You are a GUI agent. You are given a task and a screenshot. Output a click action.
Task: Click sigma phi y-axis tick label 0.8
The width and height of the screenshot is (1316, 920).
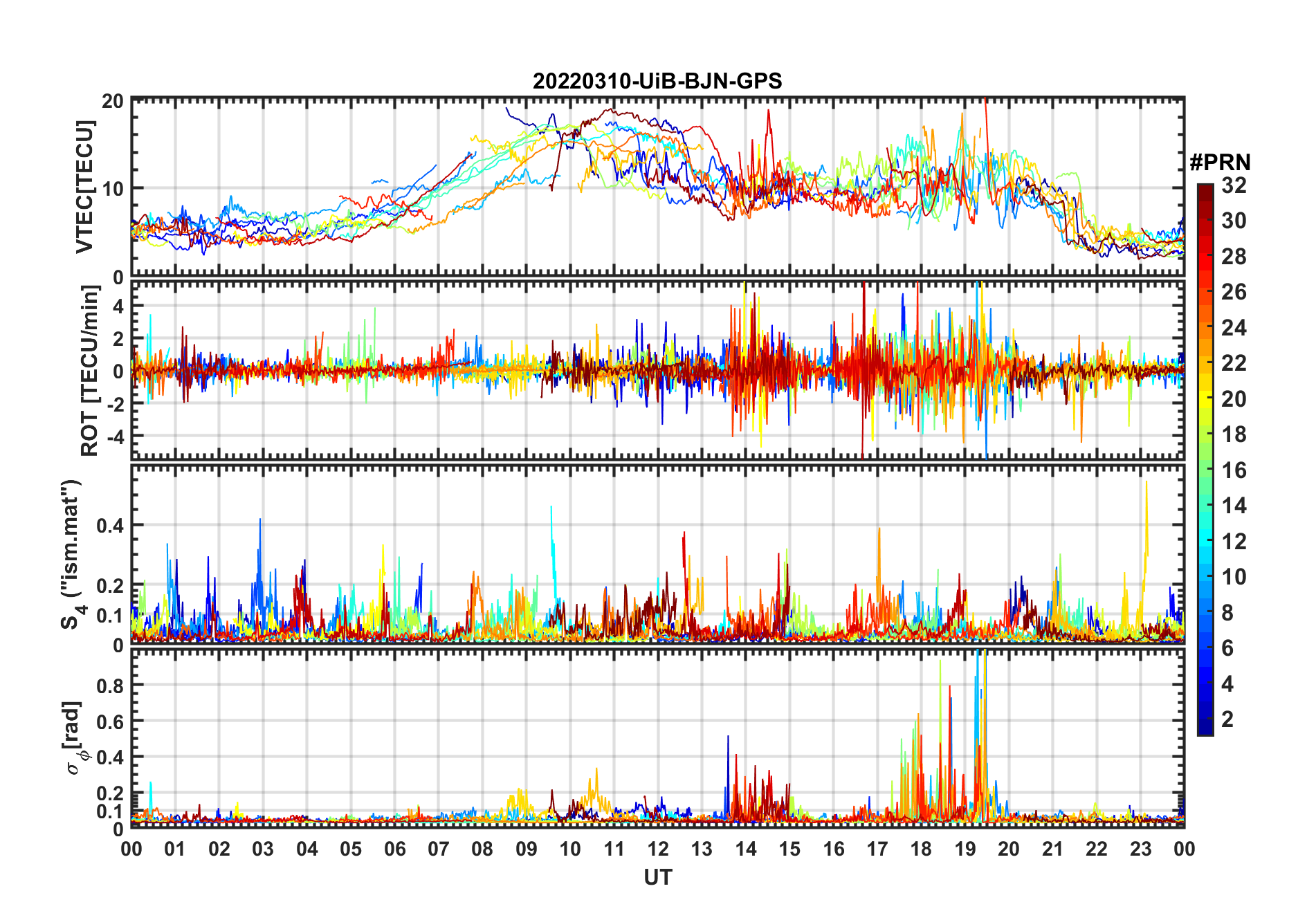[x=111, y=686]
